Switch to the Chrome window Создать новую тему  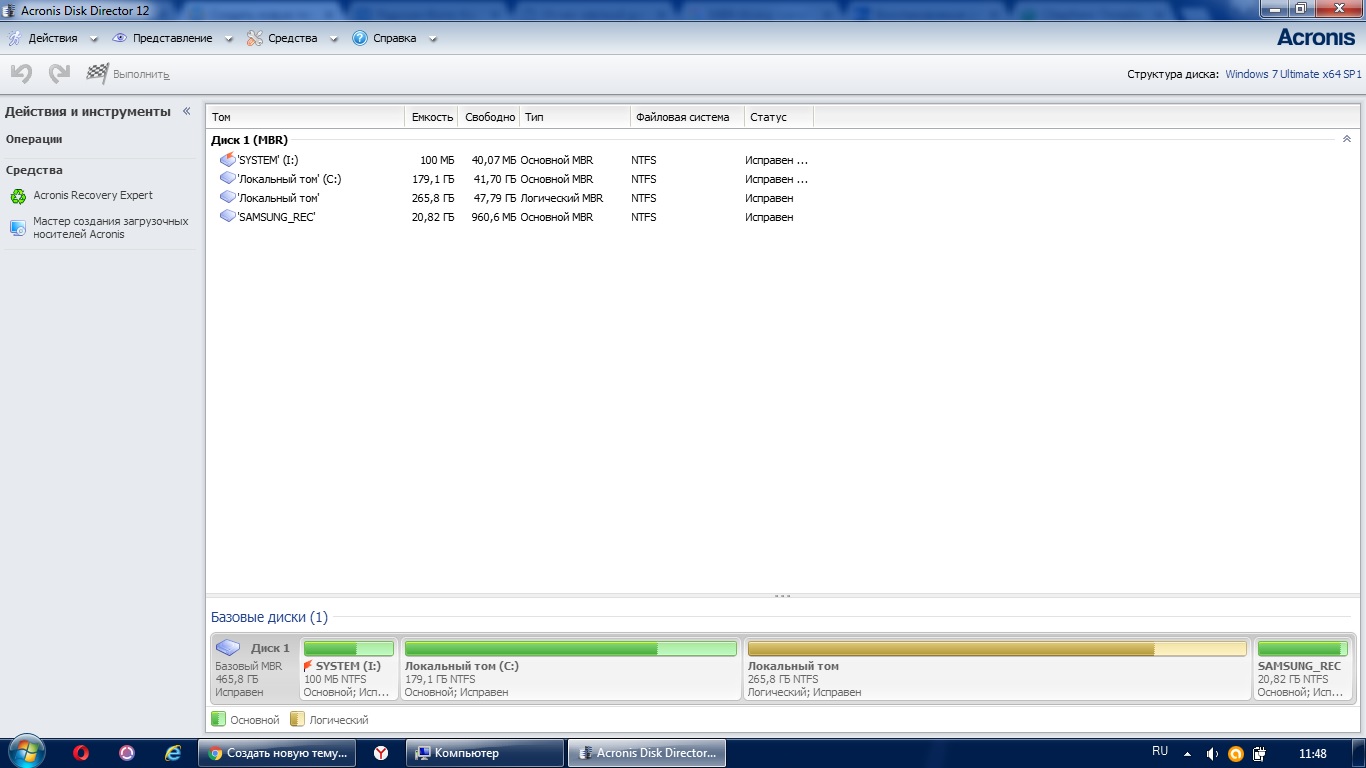coord(276,753)
